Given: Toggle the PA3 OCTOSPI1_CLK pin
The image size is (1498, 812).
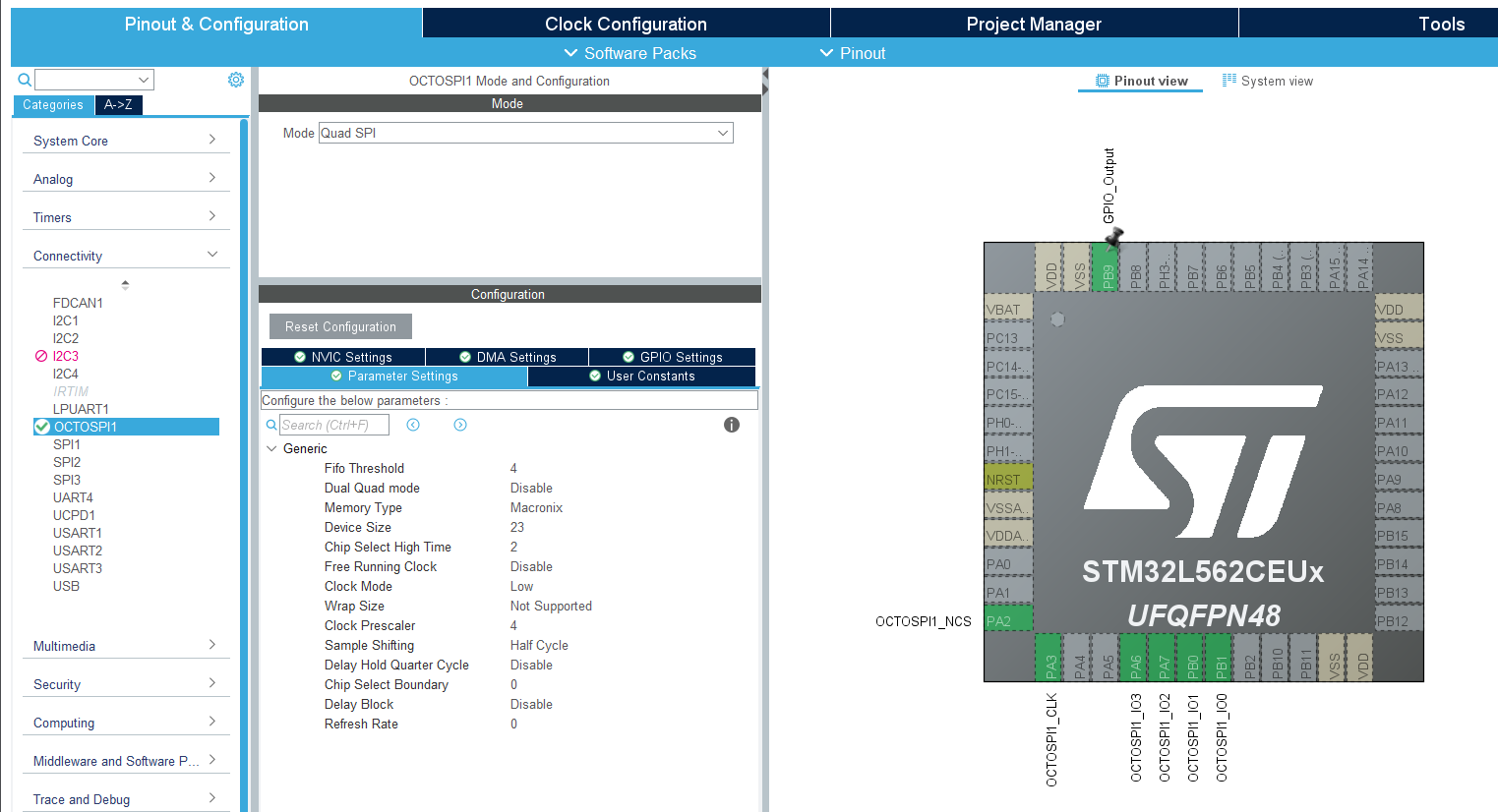Looking at the screenshot, I should click(x=1049, y=659).
